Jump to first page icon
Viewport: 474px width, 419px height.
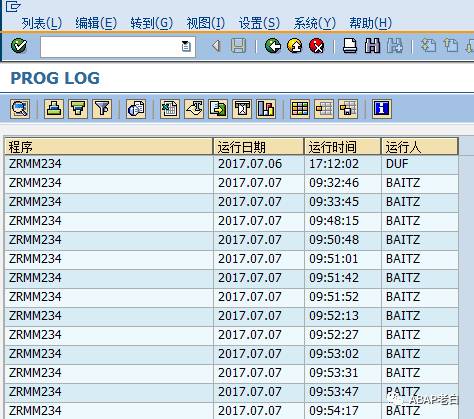[428, 46]
